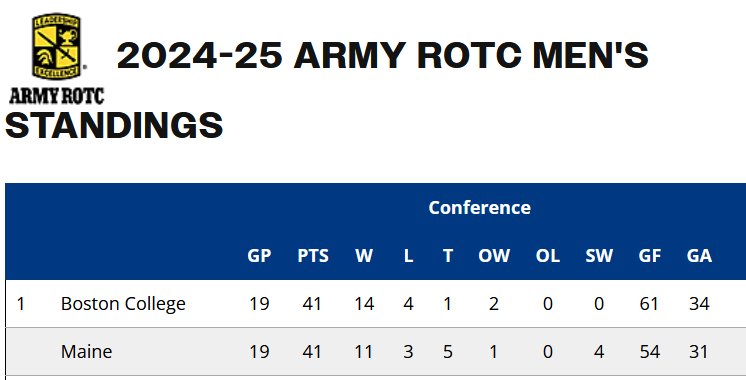Sort standings by PTS column
The width and height of the screenshot is (746, 380).
click(313, 255)
